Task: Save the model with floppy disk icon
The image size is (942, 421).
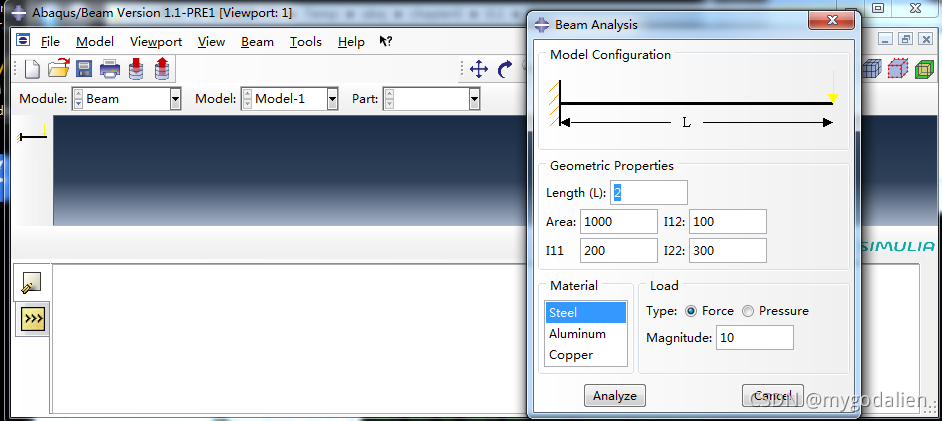Action: click(84, 69)
